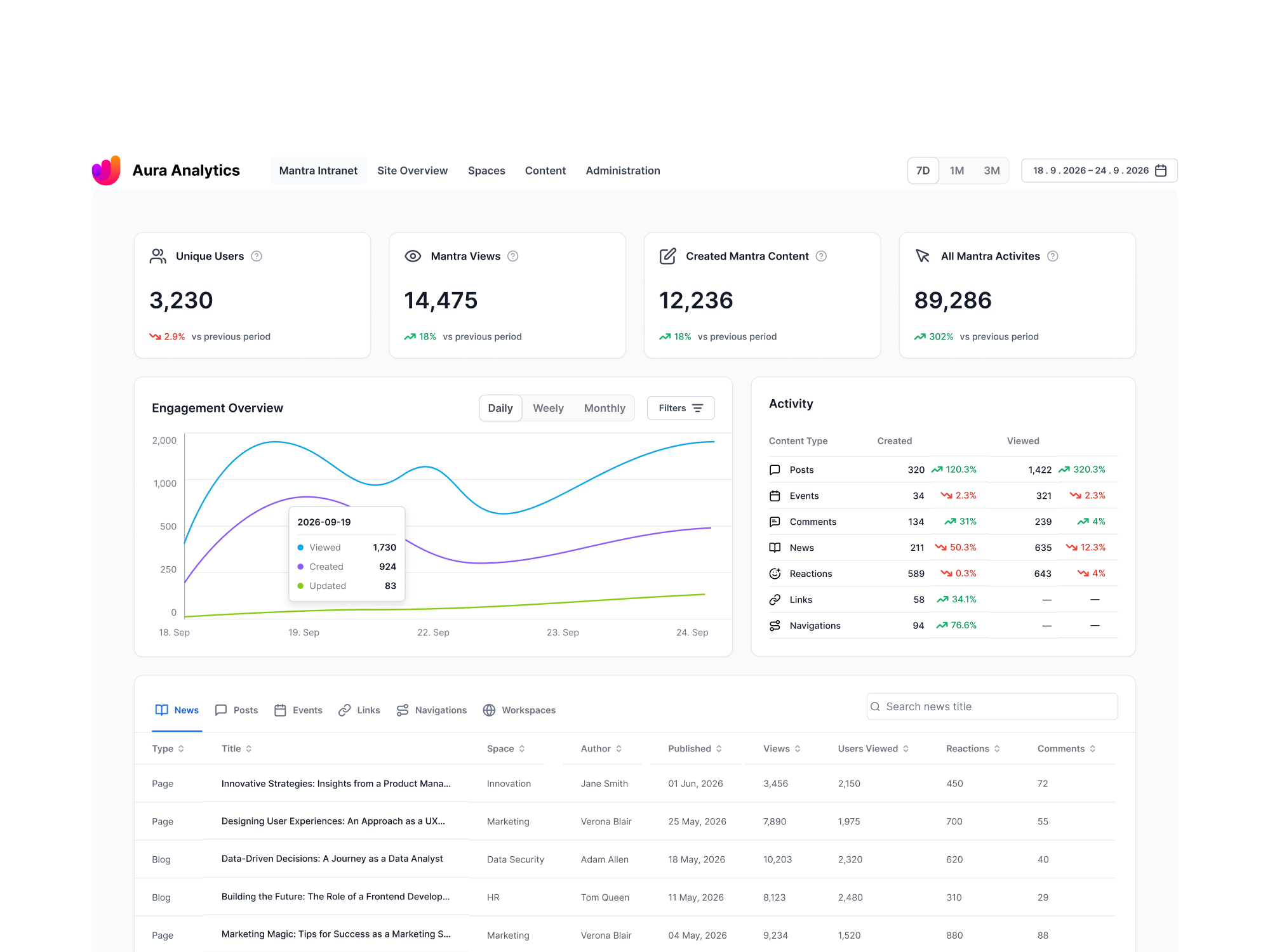1270x952 pixels.
Task: Switch to the Workspaces tab
Action: (x=519, y=710)
